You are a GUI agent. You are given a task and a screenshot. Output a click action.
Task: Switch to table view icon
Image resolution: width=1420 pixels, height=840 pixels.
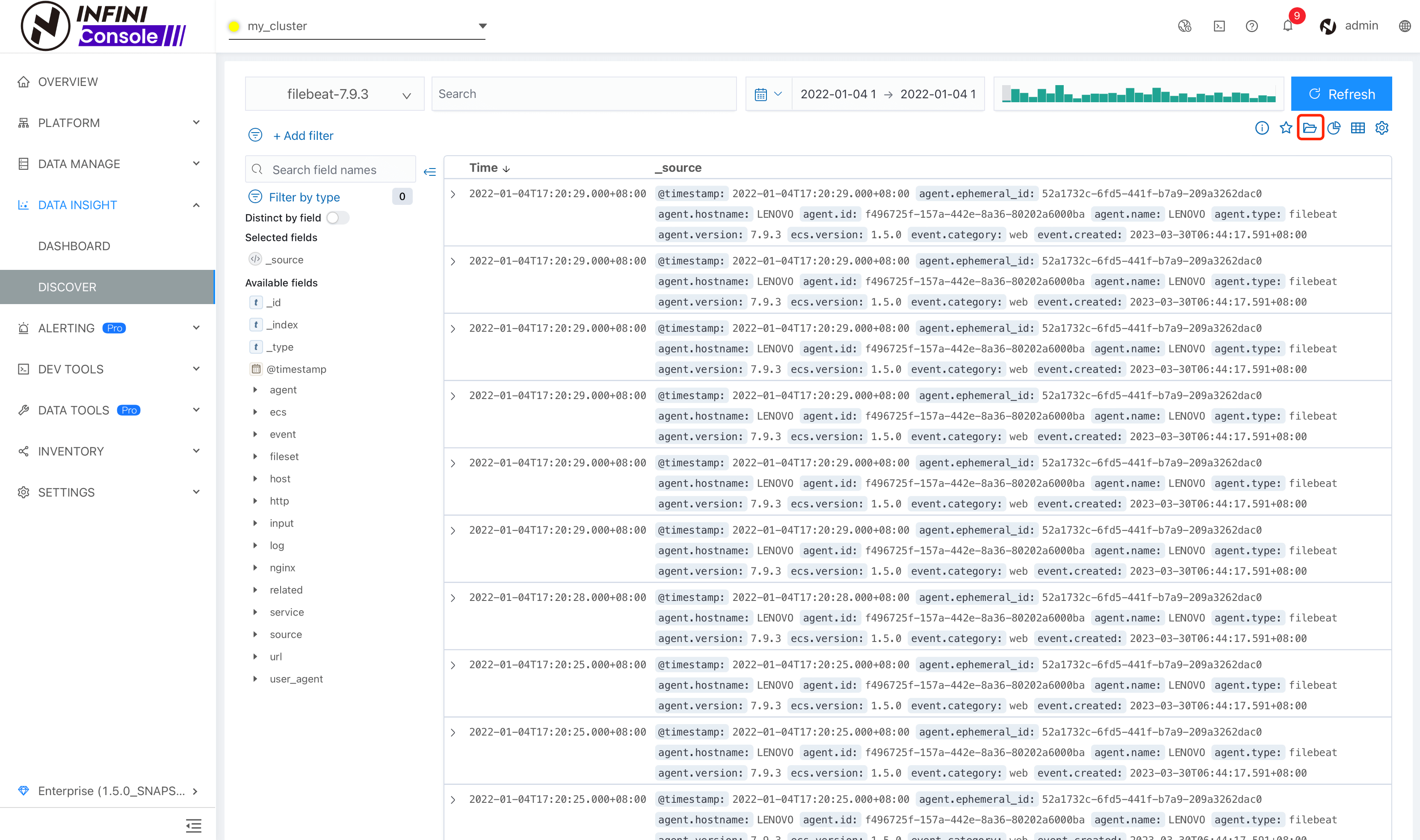(1358, 128)
